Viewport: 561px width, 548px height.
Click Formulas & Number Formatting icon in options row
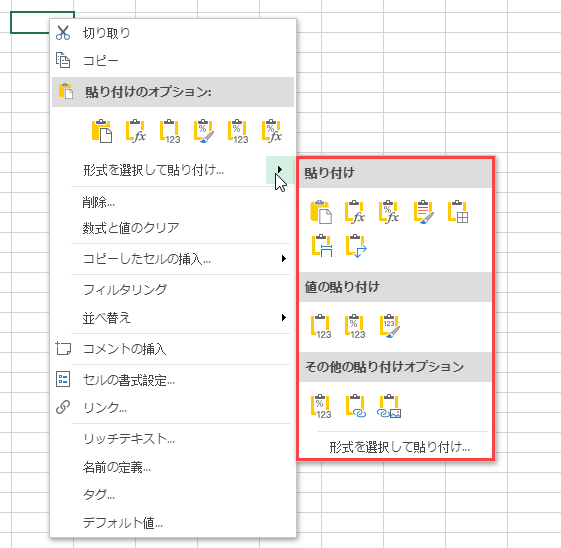[x=272, y=131]
